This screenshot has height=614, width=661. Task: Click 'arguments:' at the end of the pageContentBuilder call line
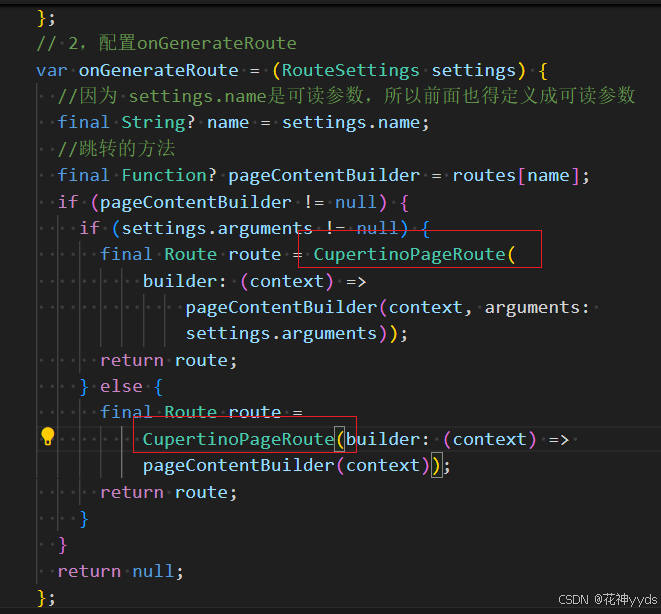[x=537, y=308]
